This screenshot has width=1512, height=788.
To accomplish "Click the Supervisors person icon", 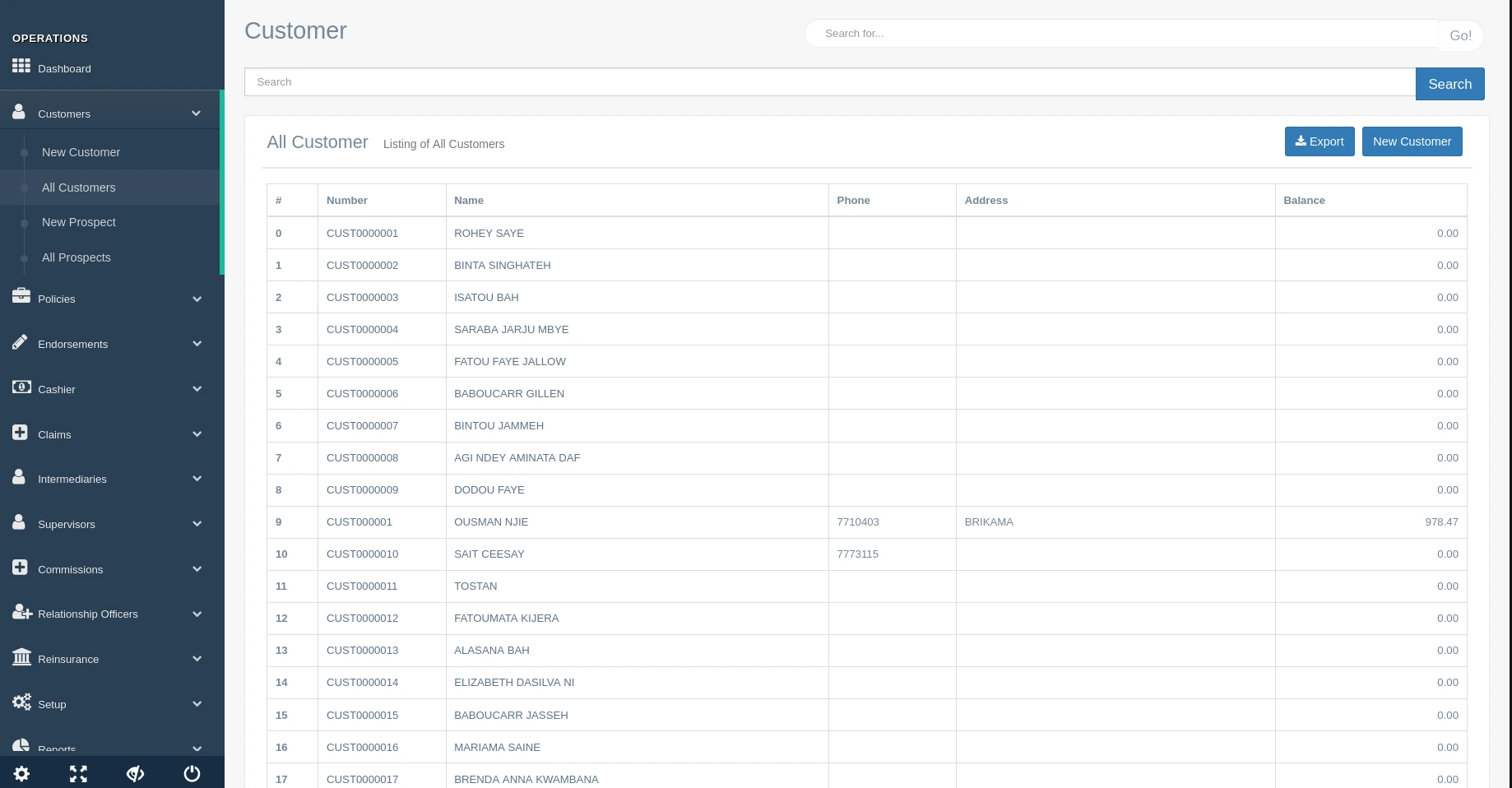I will (19, 521).
